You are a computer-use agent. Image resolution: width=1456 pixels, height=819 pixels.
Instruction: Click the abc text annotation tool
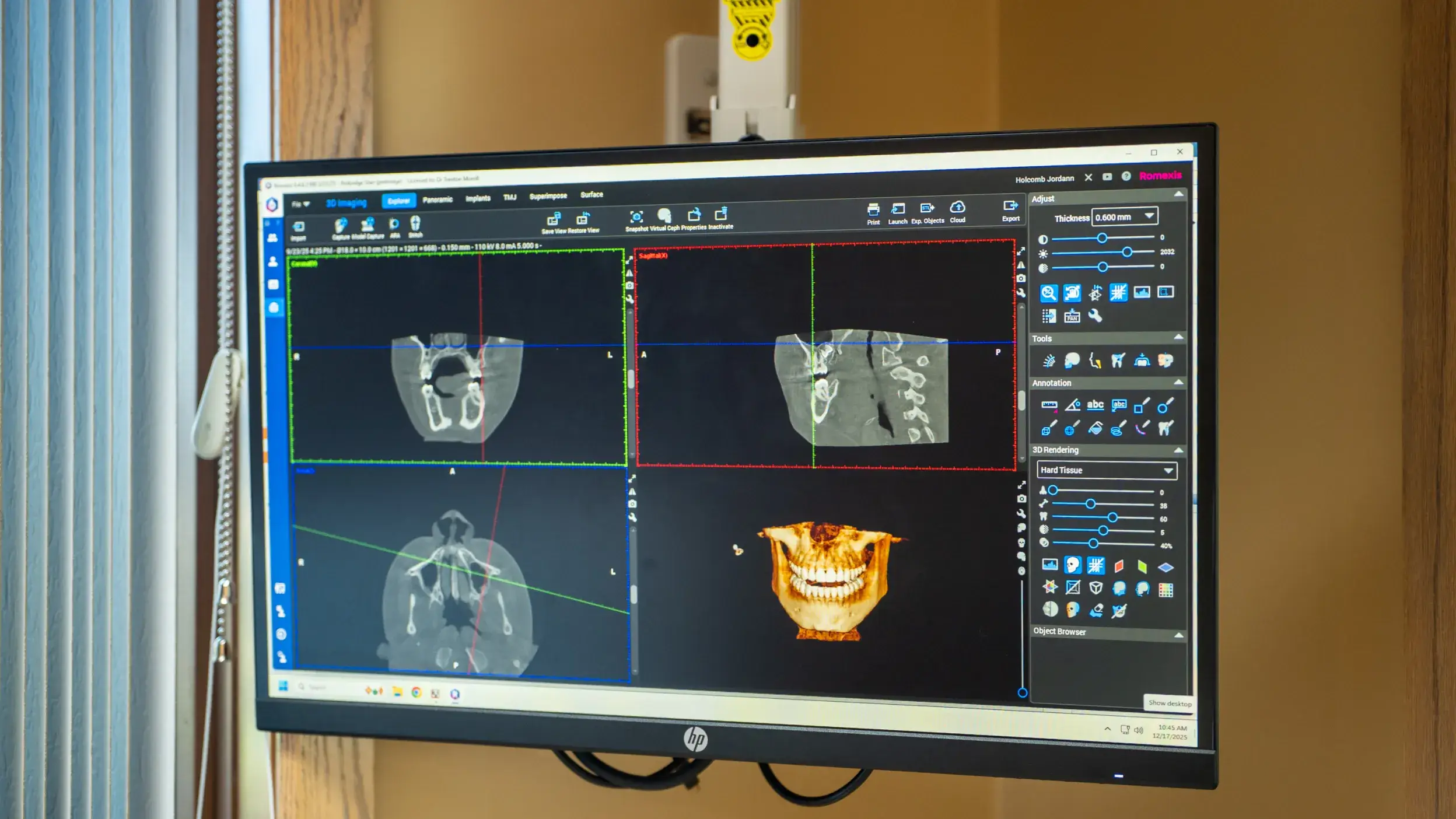(1095, 405)
